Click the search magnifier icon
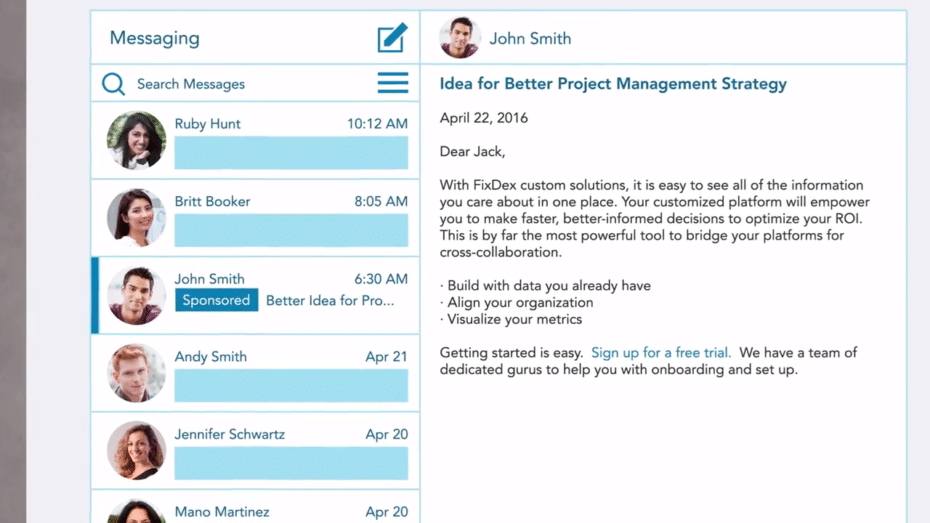This screenshot has width=930, height=523. (x=113, y=84)
